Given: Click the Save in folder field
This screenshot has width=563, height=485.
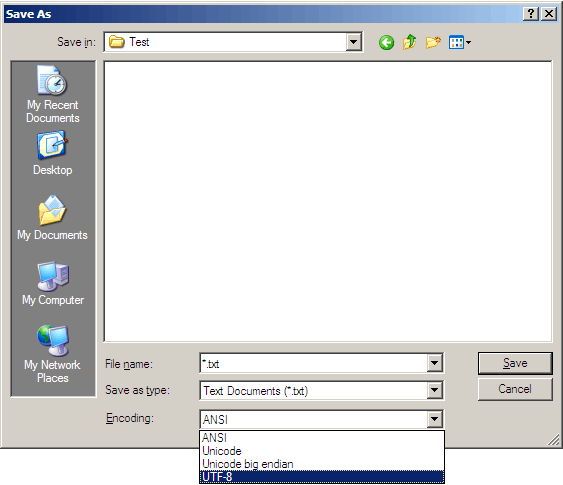Looking at the screenshot, I should click(233, 42).
